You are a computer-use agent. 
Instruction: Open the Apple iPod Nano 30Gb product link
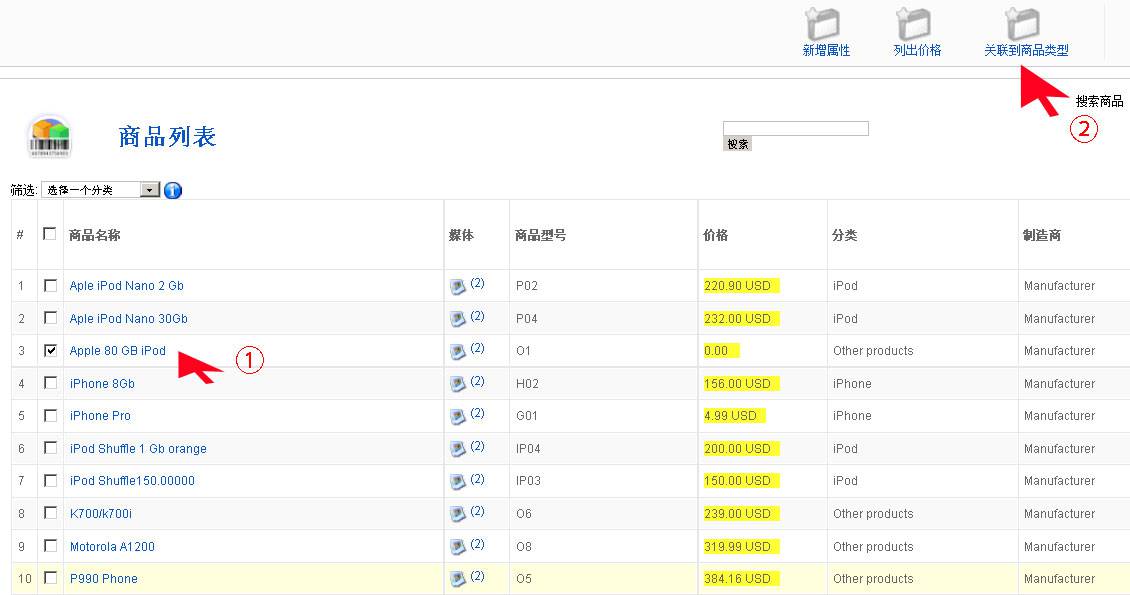click(x=127, y=318)
